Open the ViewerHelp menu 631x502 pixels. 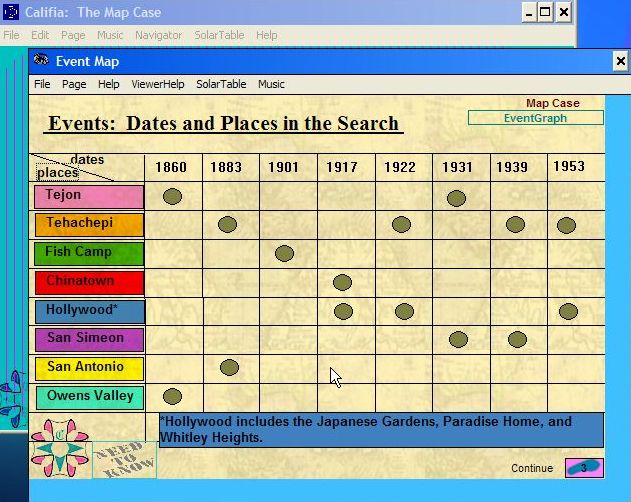pos(157,85)
